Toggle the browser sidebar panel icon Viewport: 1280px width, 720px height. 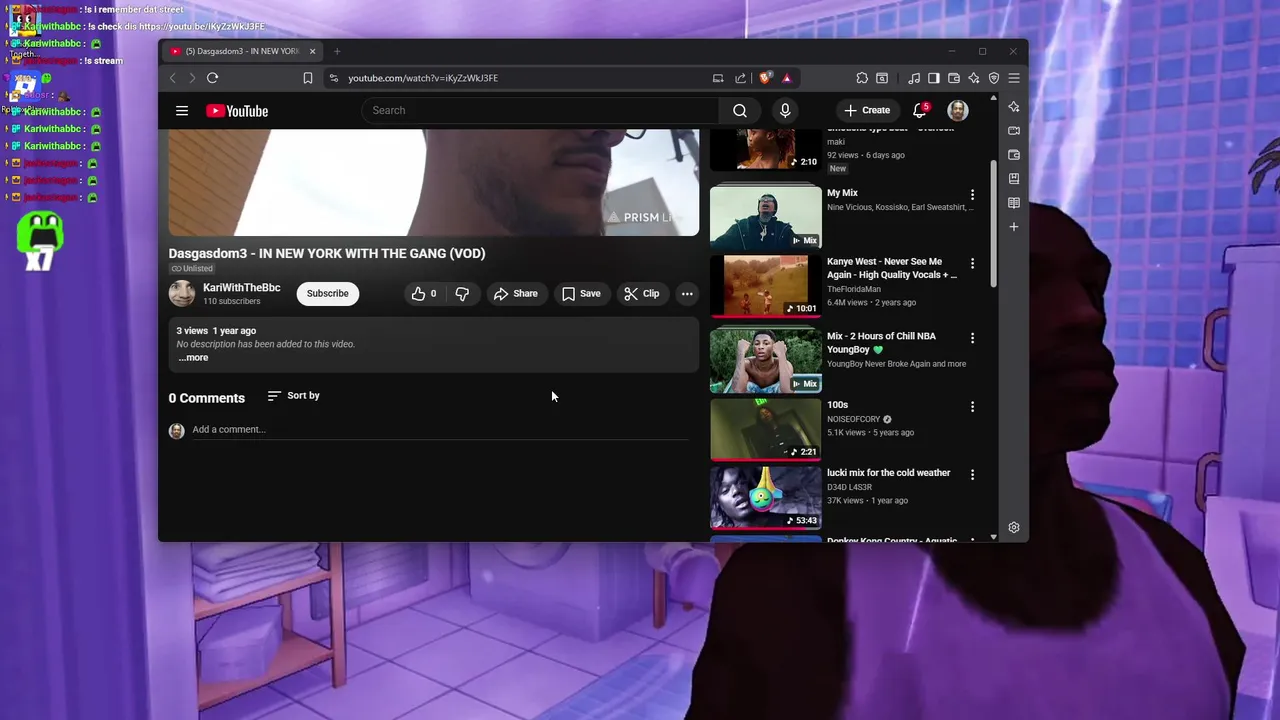pyautogui.click(x=933, y=78)
